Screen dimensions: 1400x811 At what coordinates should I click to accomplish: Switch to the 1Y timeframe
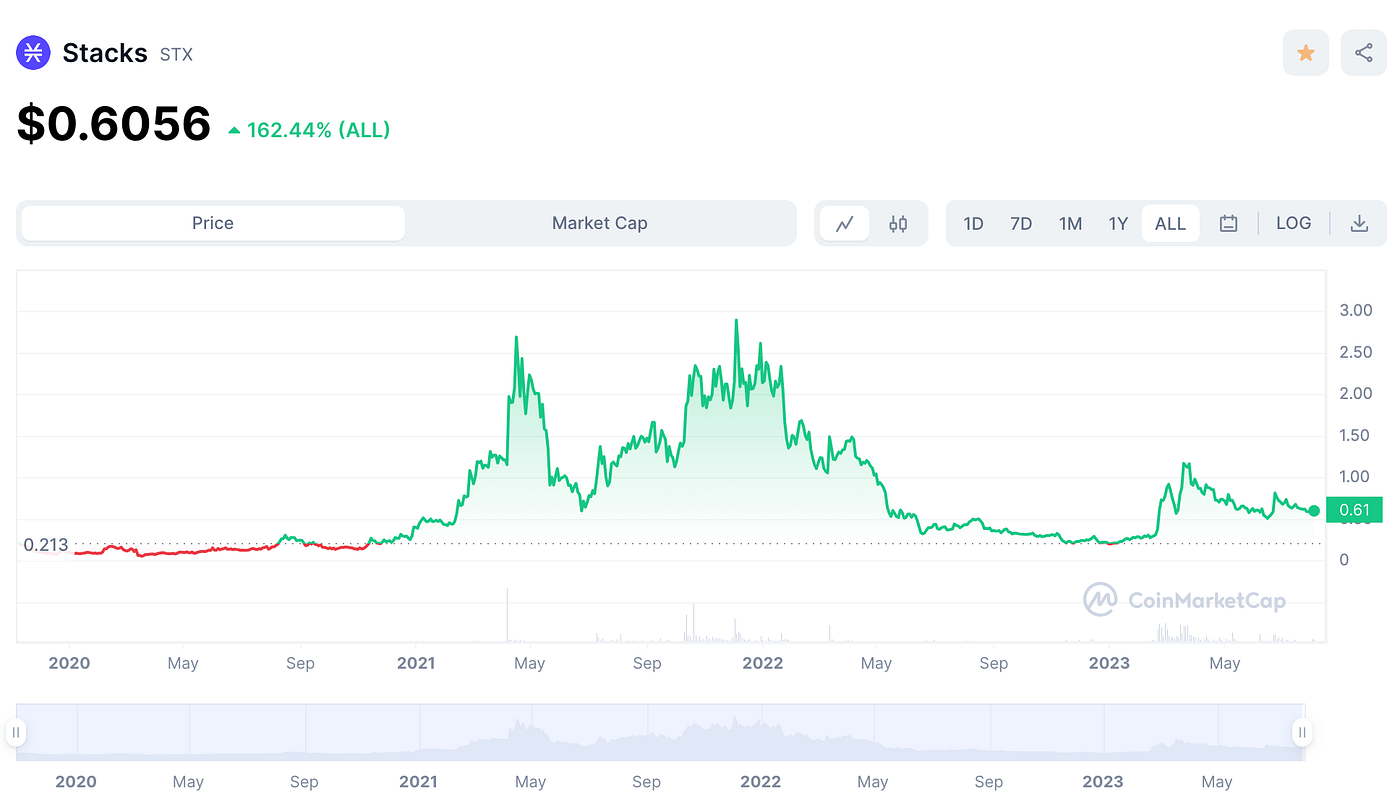click(1118, 223)
